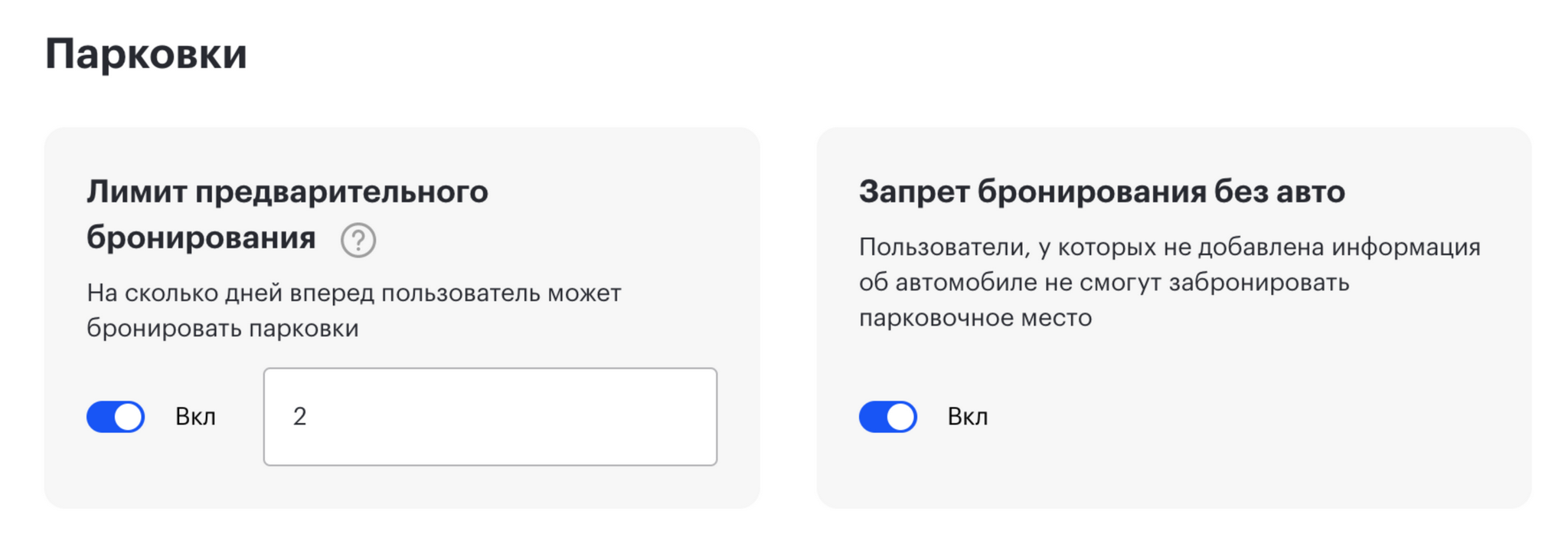1568x544 pixels.
Task: Disable the advance booking limit toggle
Action: [116, 417]
